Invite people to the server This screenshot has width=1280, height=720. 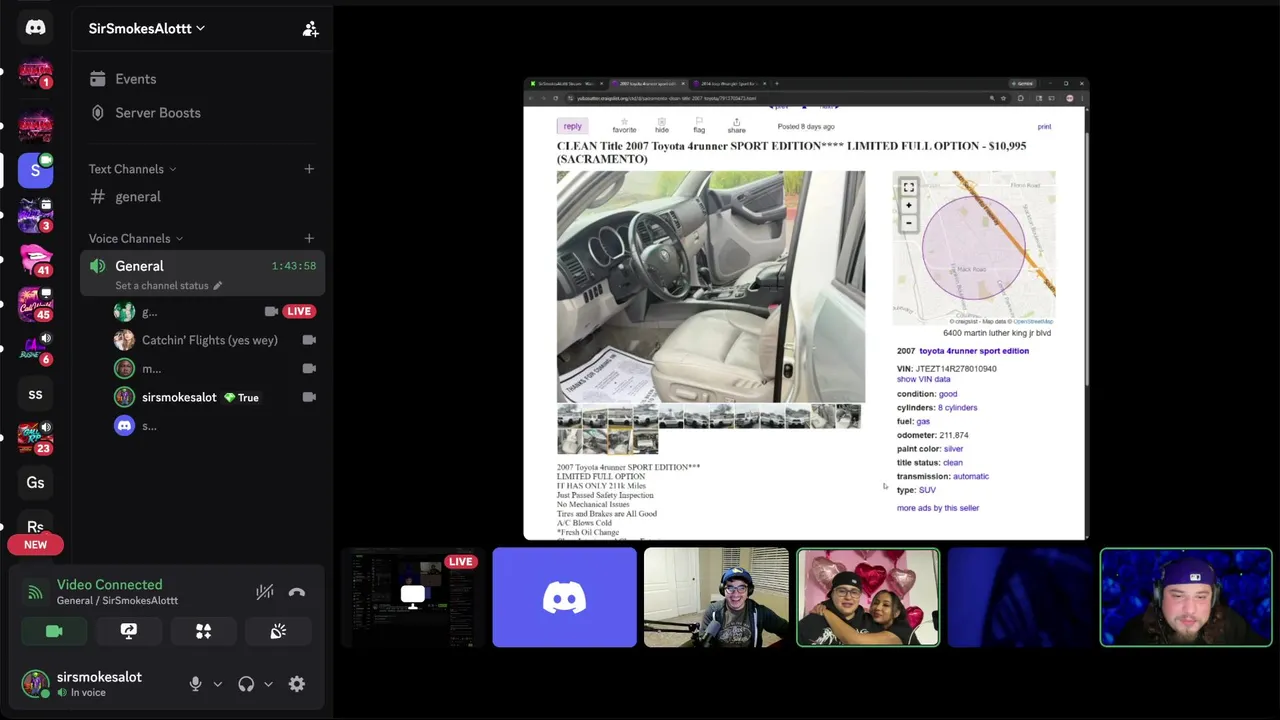click(310, 29)
